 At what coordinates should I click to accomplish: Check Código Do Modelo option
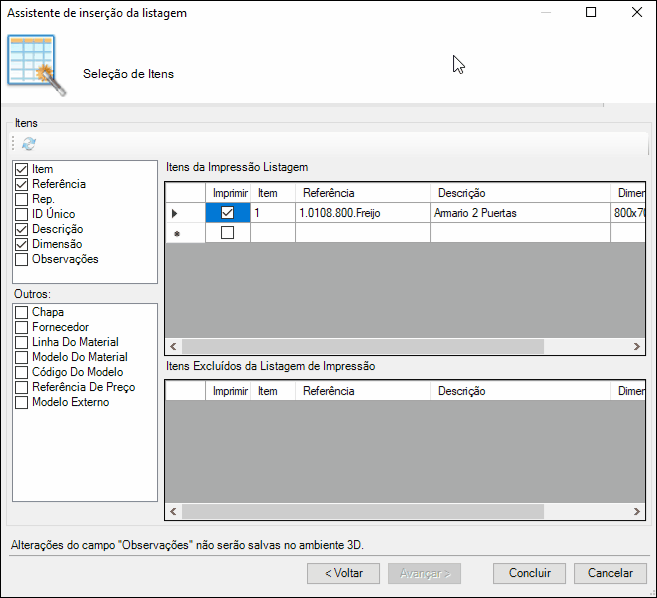click(21, 372)
